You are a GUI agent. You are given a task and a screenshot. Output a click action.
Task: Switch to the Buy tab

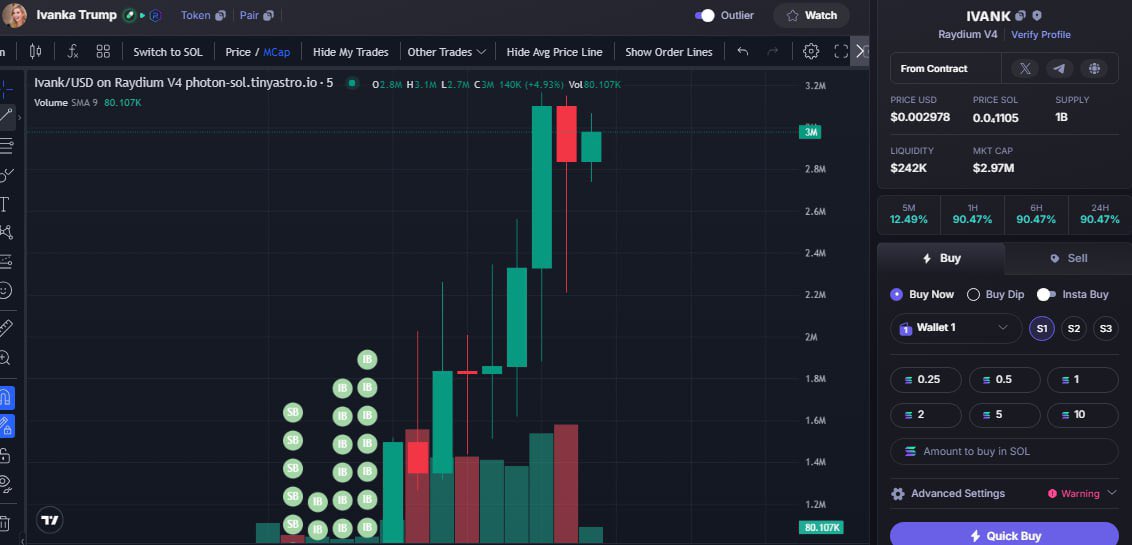(x=941, y=258)
